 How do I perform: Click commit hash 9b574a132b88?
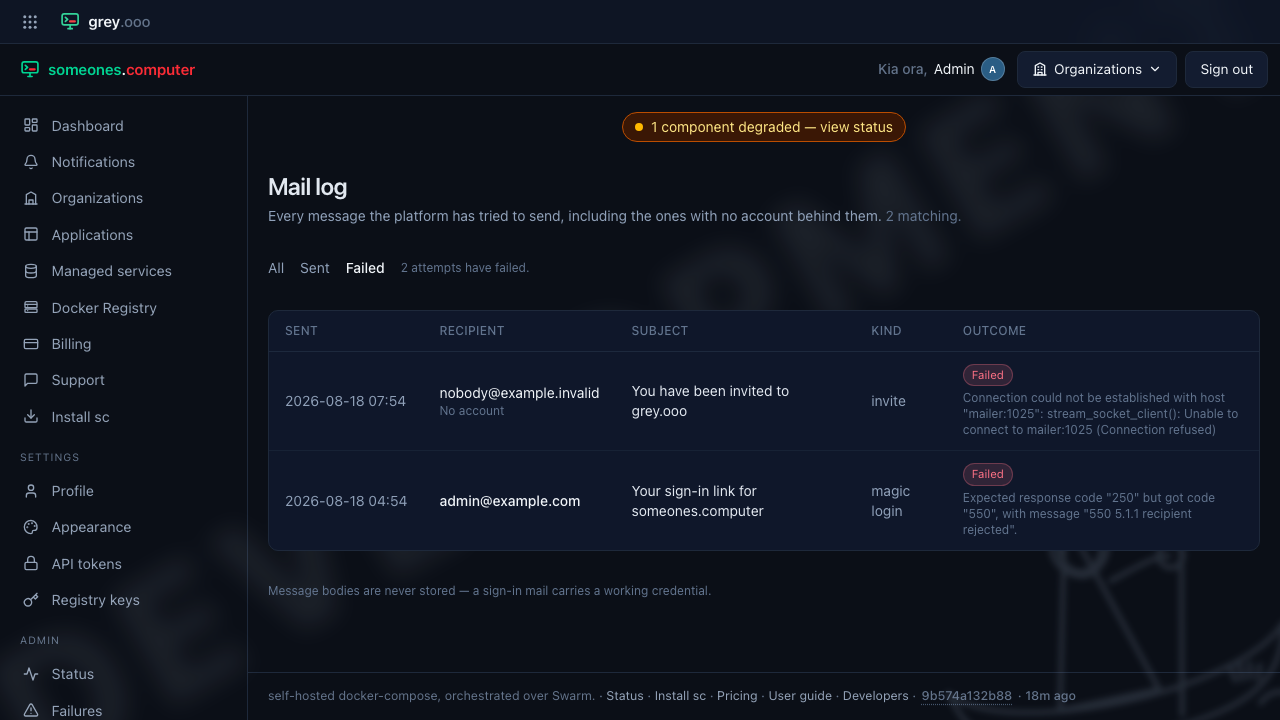pos(966,696)
